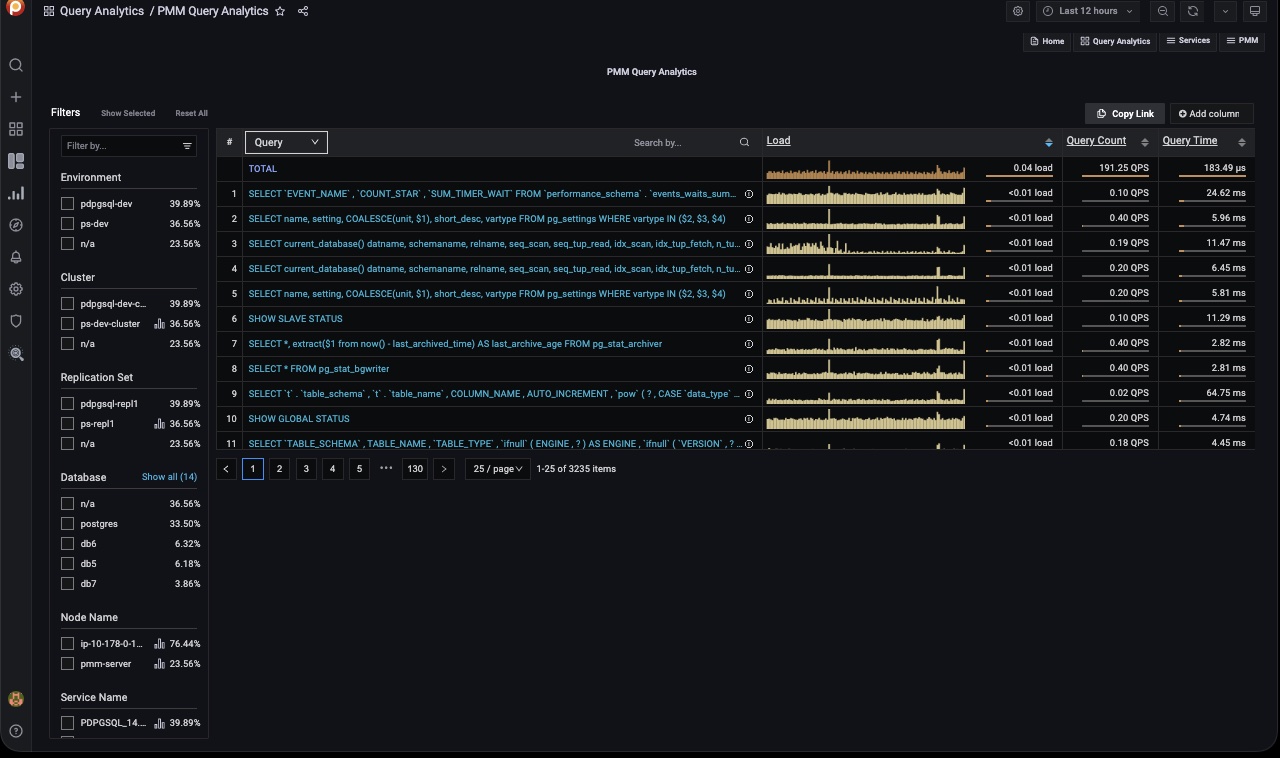Open the Query Analytics top nav link
Image resolution: width=1280 pixels, height=758 pixels.
click(1115, 41)
